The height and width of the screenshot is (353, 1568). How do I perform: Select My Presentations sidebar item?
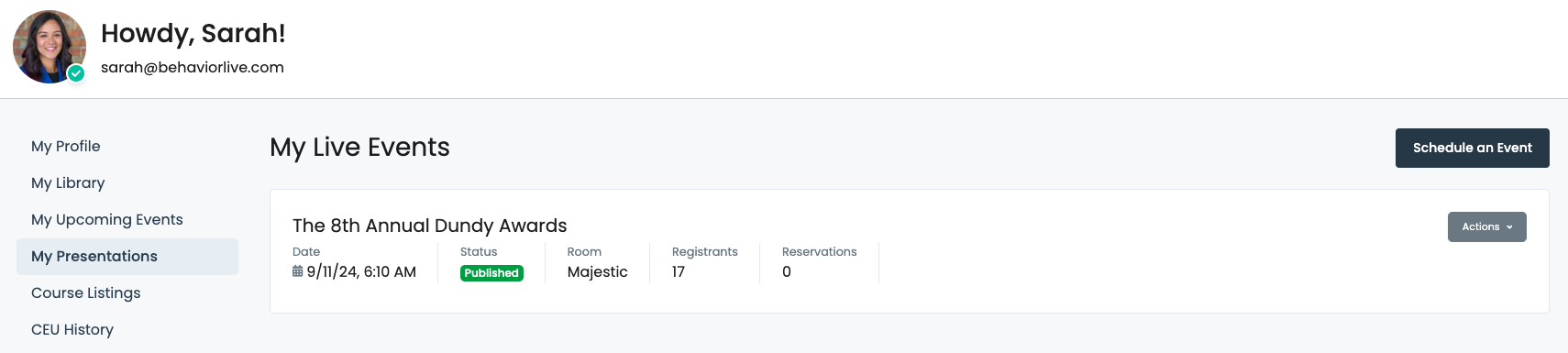[127, 257]
